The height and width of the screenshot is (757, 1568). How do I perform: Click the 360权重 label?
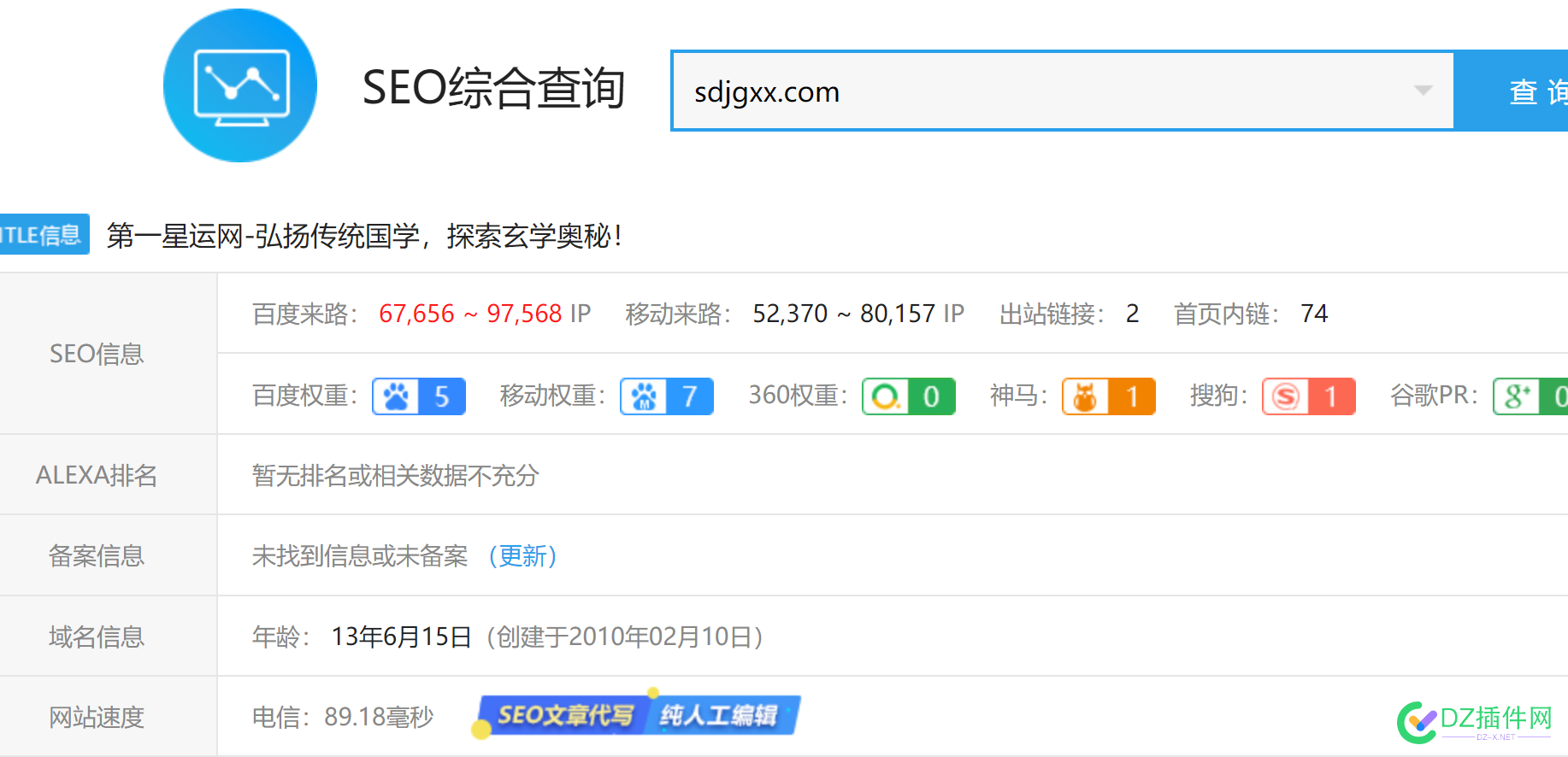pyautogui.click(x=799, y=396)
